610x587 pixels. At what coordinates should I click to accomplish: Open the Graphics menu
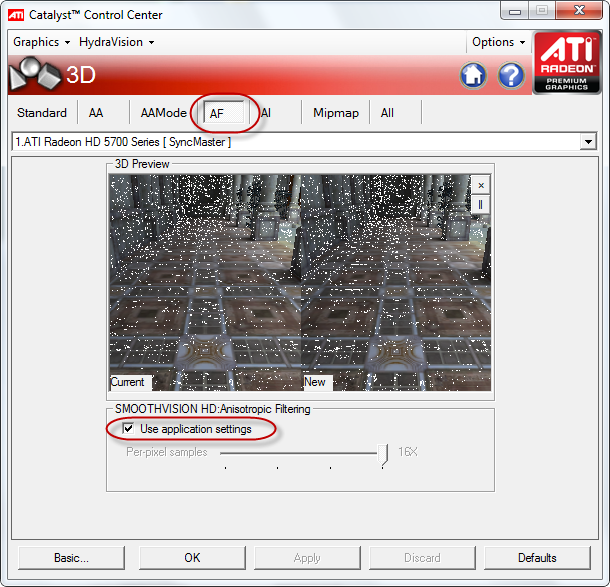pos(41,42)
